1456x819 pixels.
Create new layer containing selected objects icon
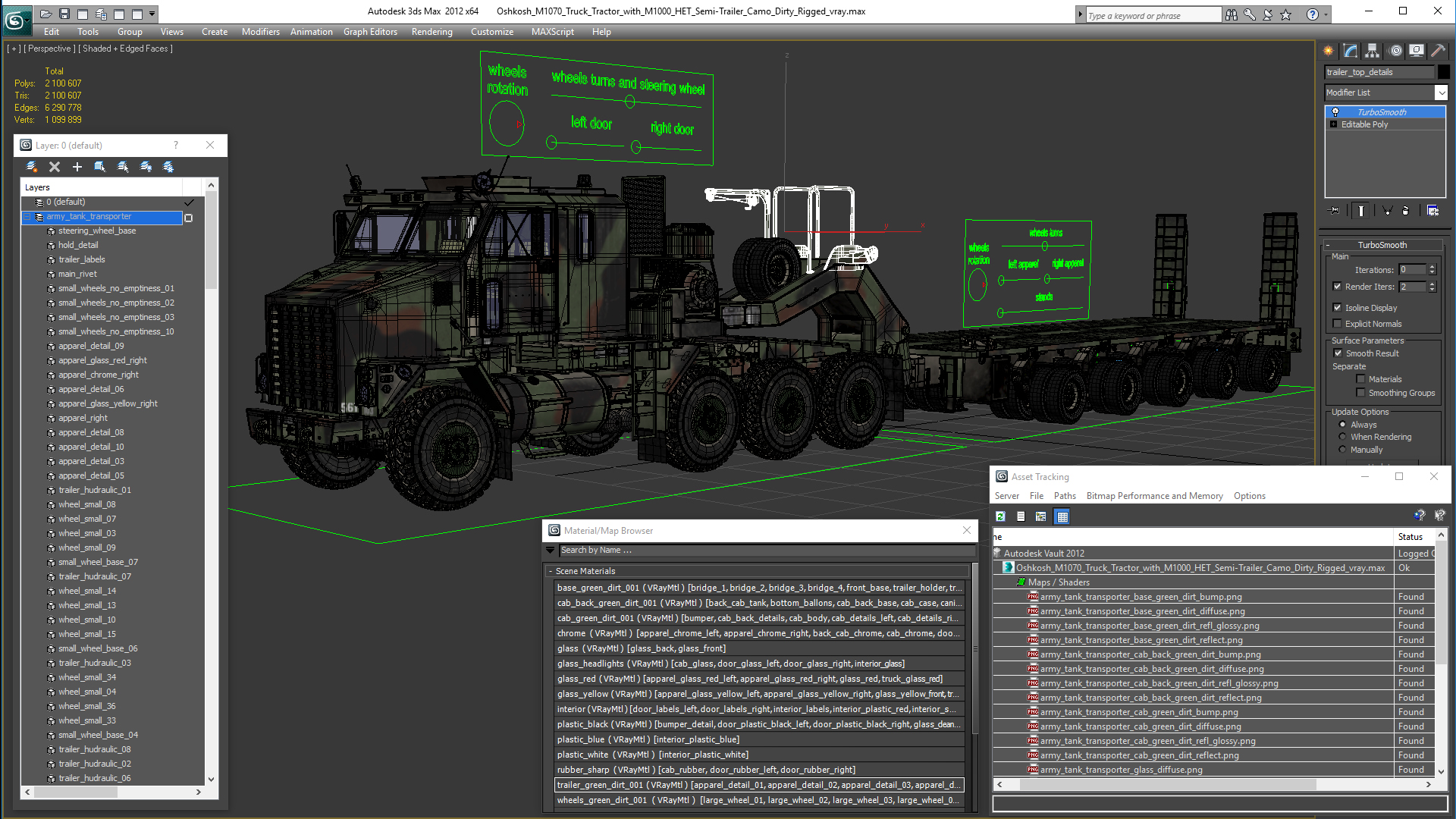[x=32, y=167]
